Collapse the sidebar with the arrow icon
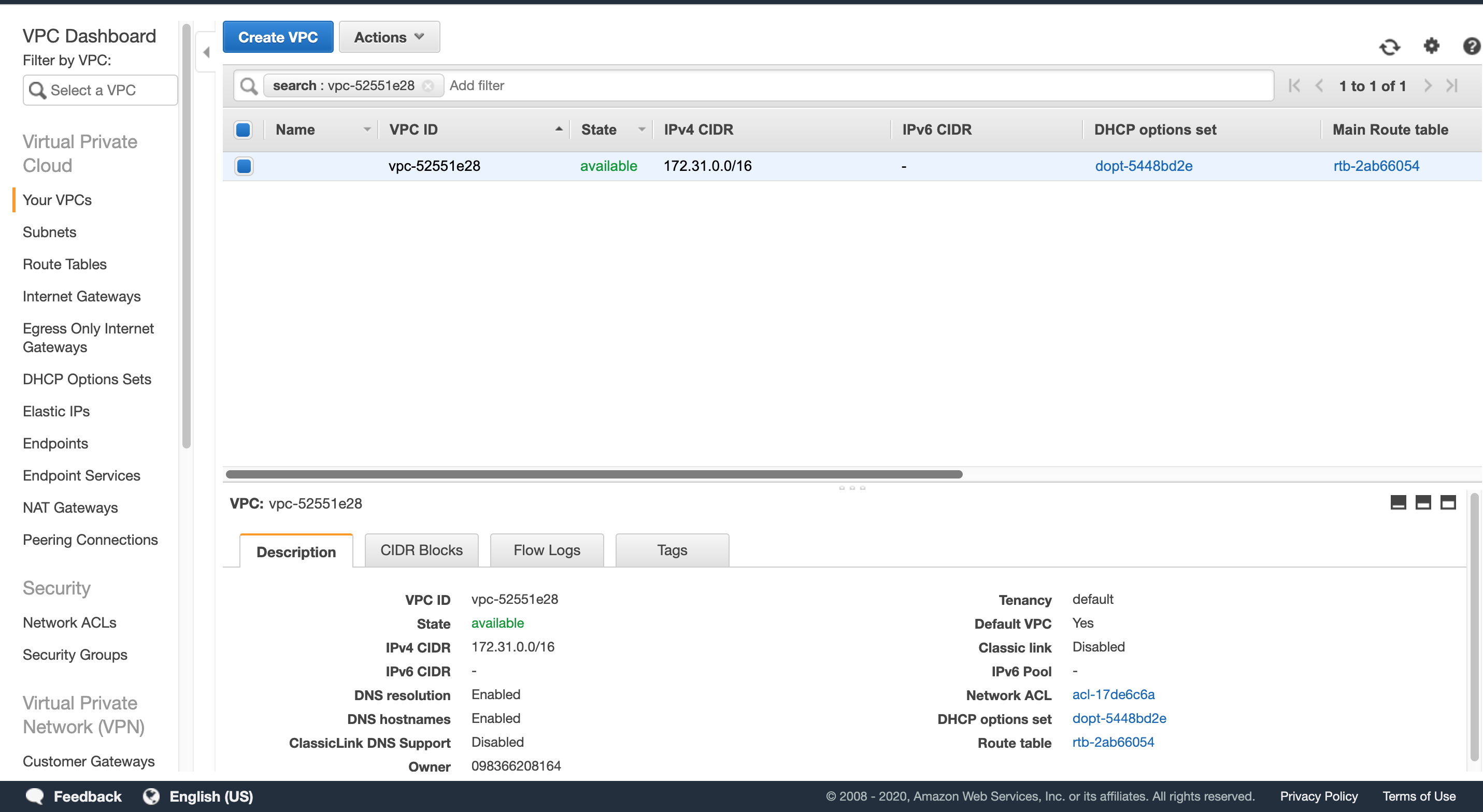Screen dimensions: 1483x812 206,52
